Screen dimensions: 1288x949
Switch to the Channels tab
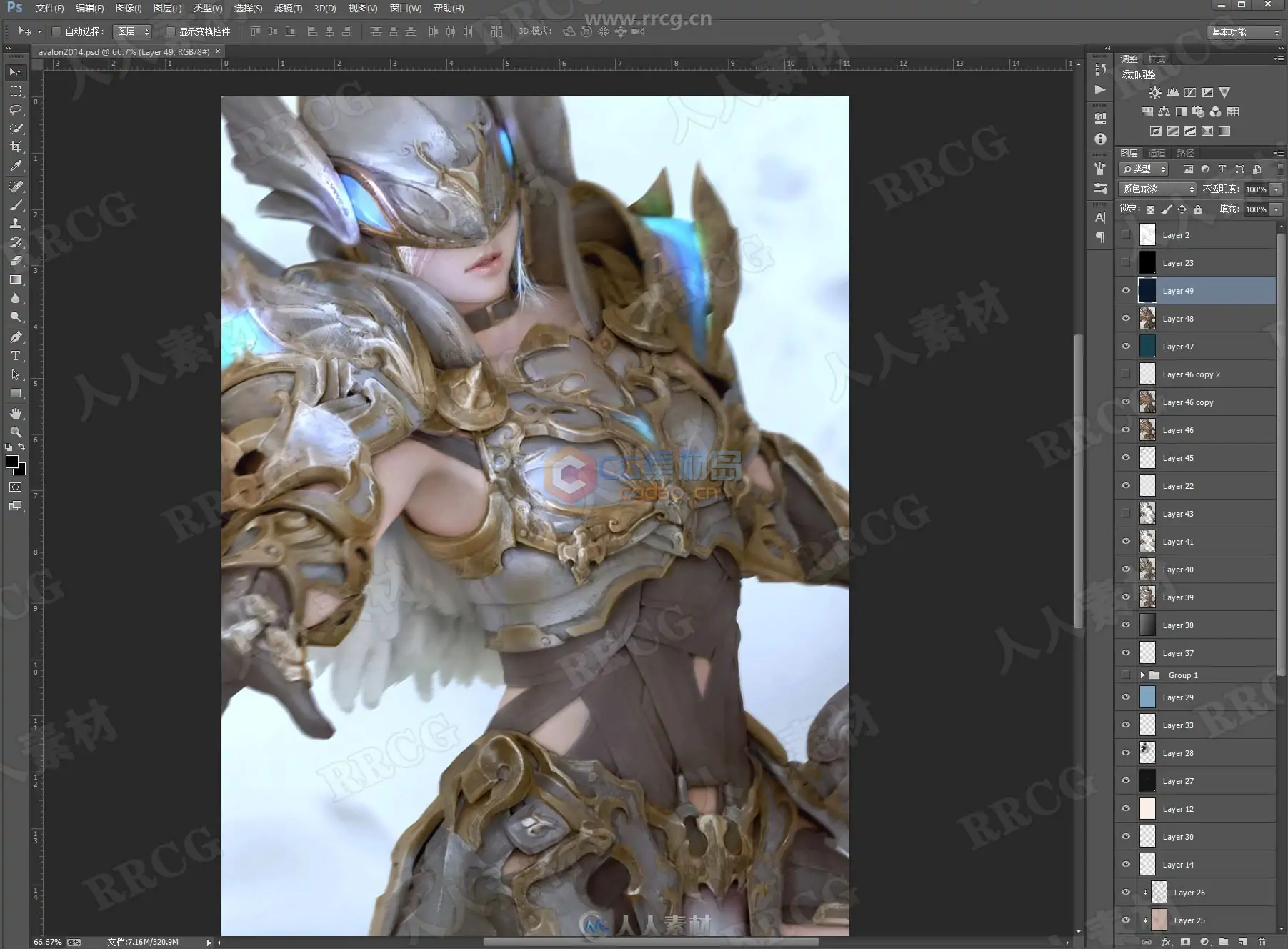[1157, 153]
